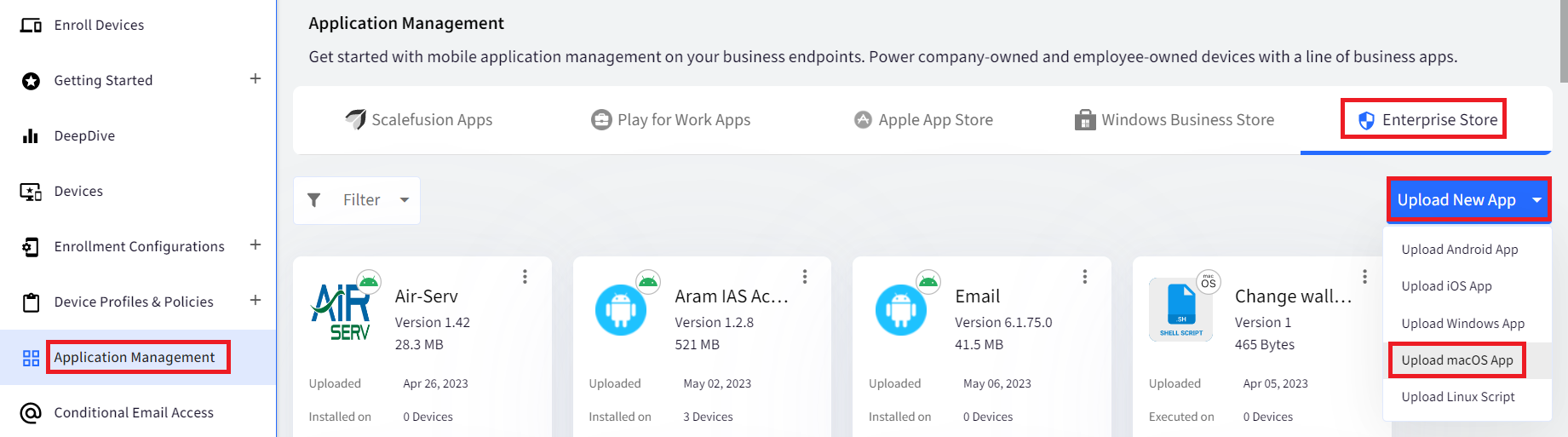Select Upload macOS App from menu
Screen dimensions: 1568x437
point(1457,360)
